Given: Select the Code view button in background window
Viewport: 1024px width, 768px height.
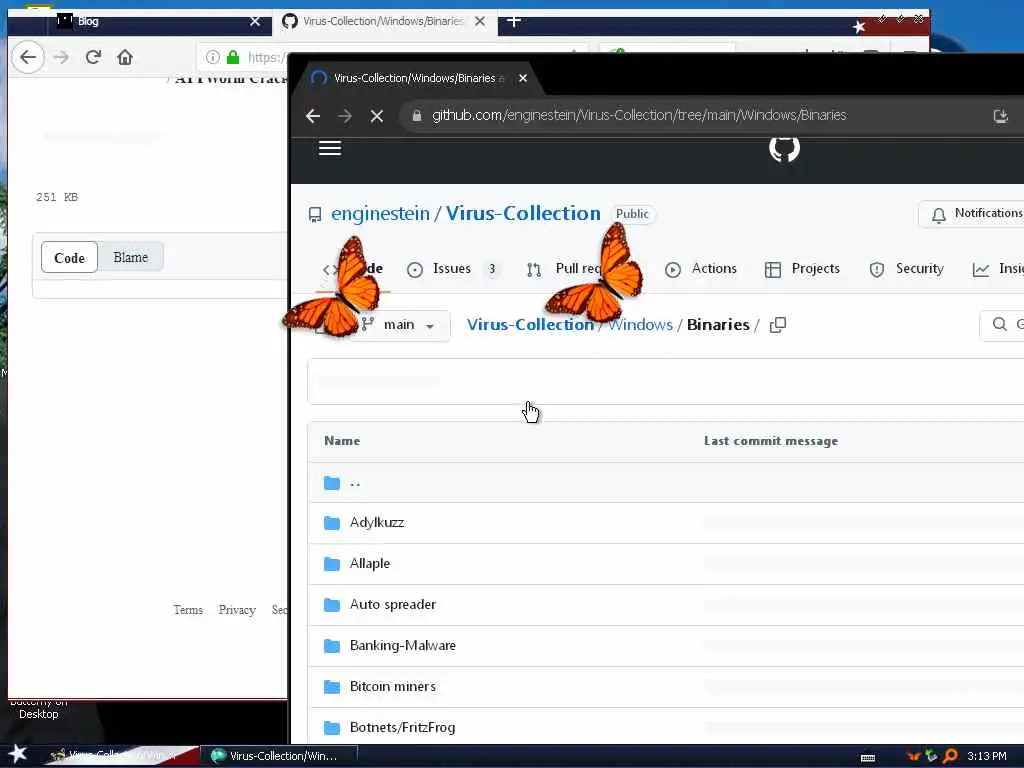Looking at the screenshot, I should tap(69, 257).
